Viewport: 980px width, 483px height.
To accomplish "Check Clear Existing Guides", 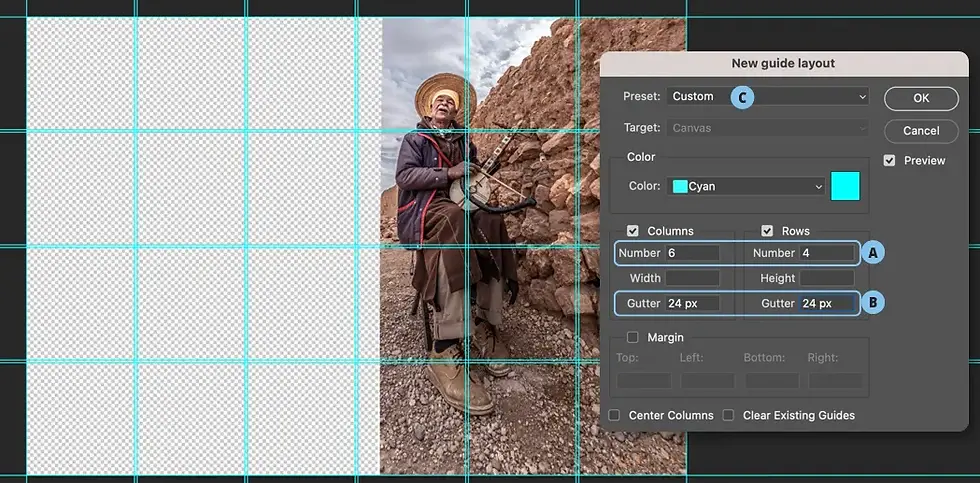I will pyautogui.click(x=728, y=416).
